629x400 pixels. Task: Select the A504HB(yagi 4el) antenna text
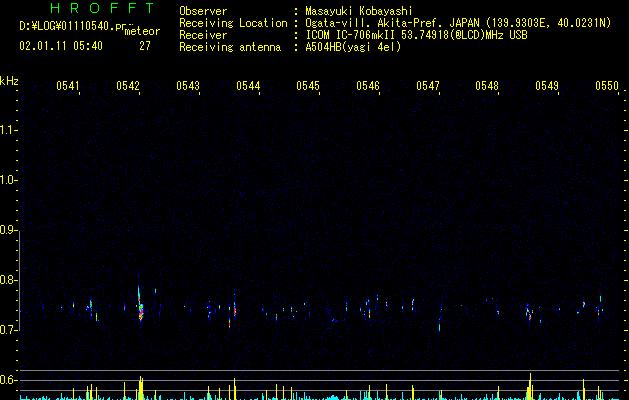(353, 47)
